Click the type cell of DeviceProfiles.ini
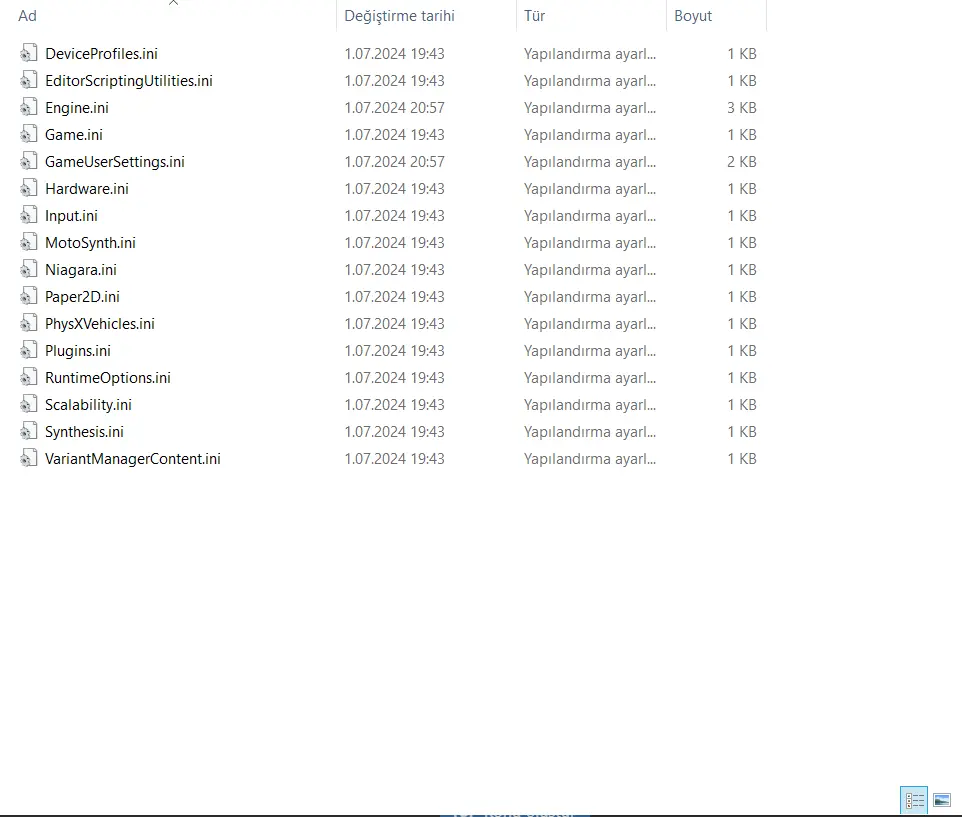Screen dimensions: 962x817 click(590, 54)
